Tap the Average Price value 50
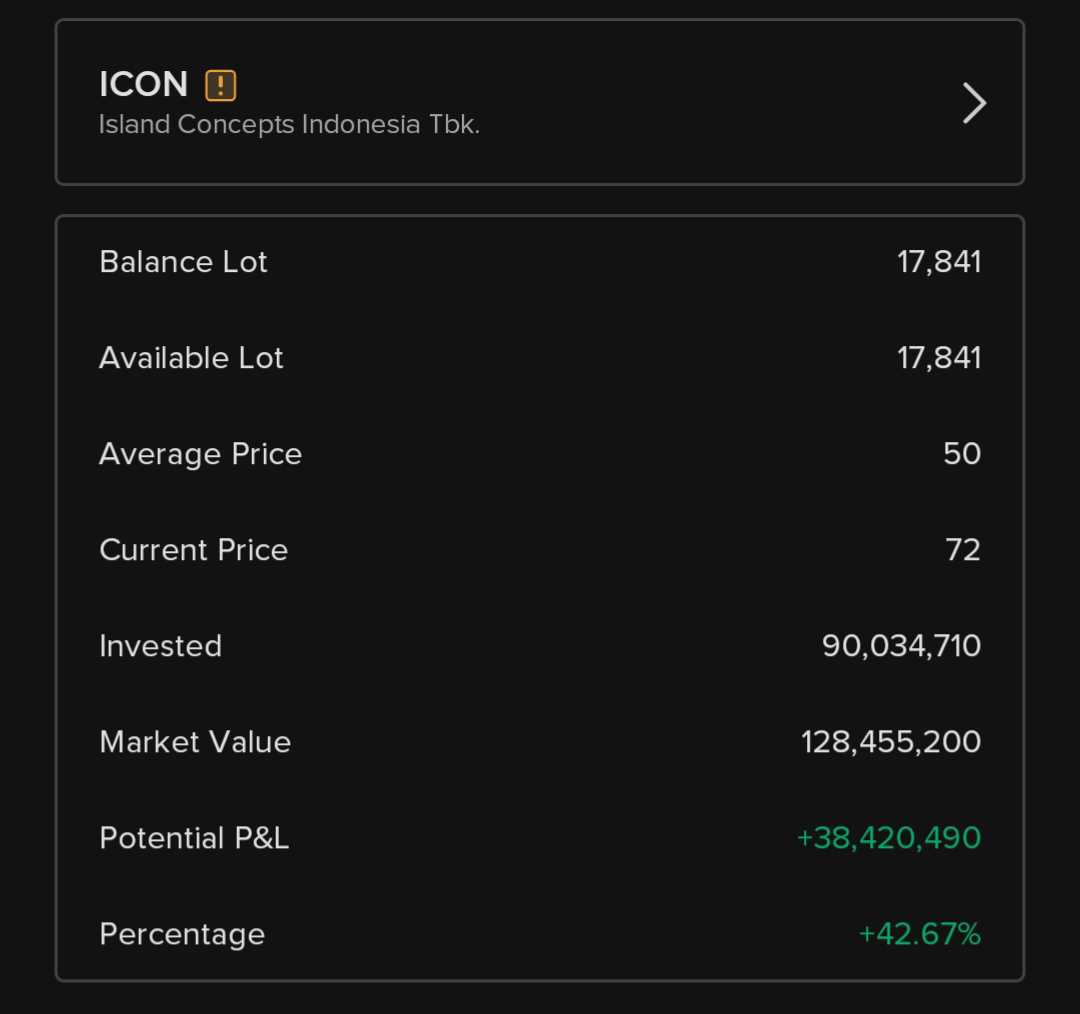 pos(961,454)
